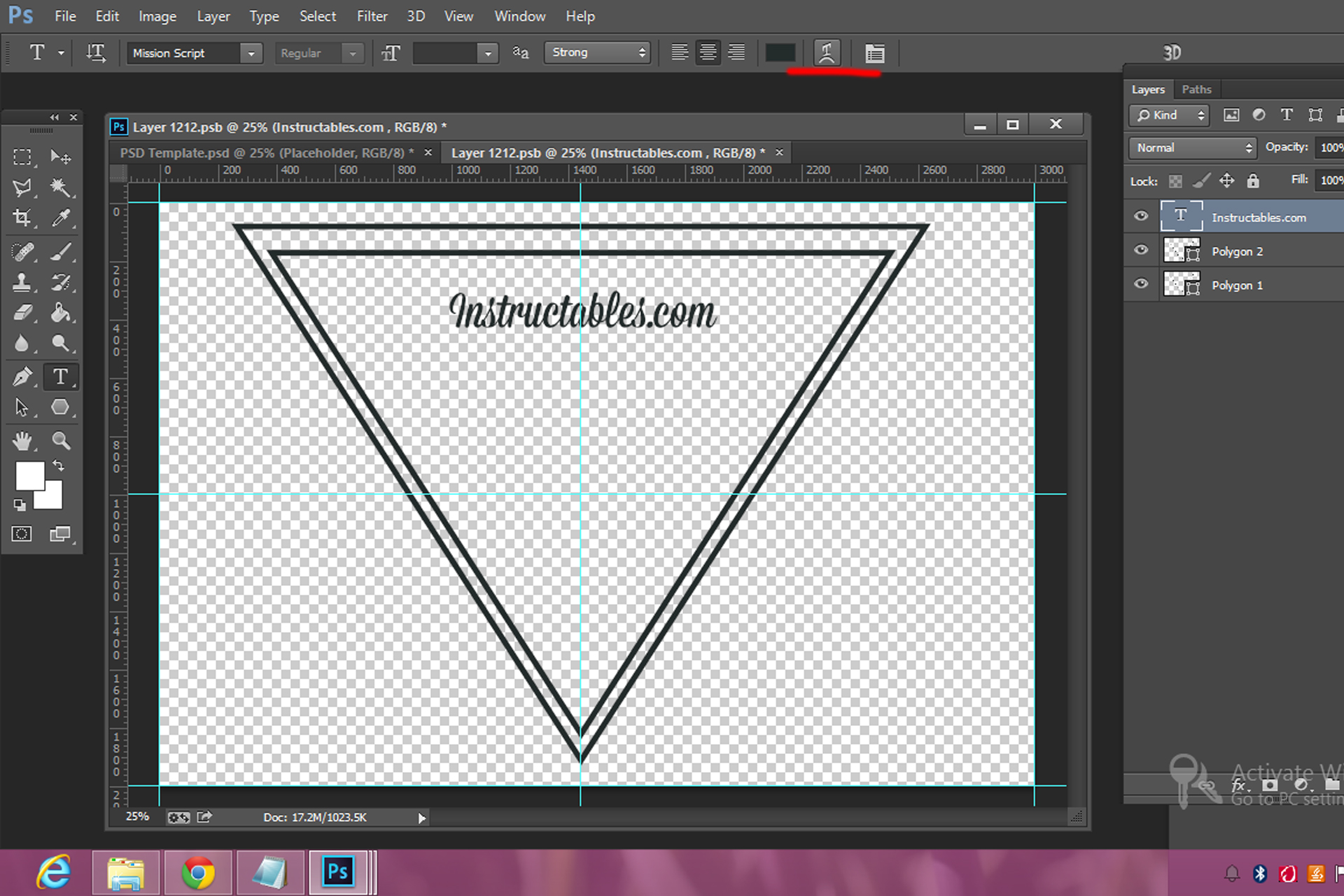Image resolution: width=1344 pixels, height=896 pixels.
Task: Select the Healing Brush tool
Action: click(x=22, y=251)
